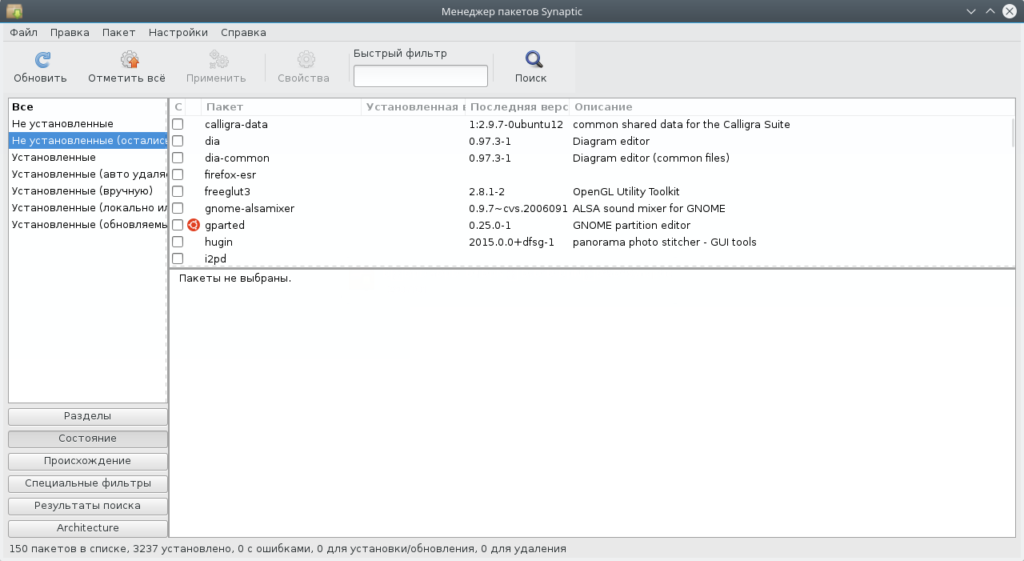Screen dimensions: 1024x561
Task: Click the Mark All Upgrades (Отметить всё) icon
Action: pyautogui.click(x=127, y=60)
